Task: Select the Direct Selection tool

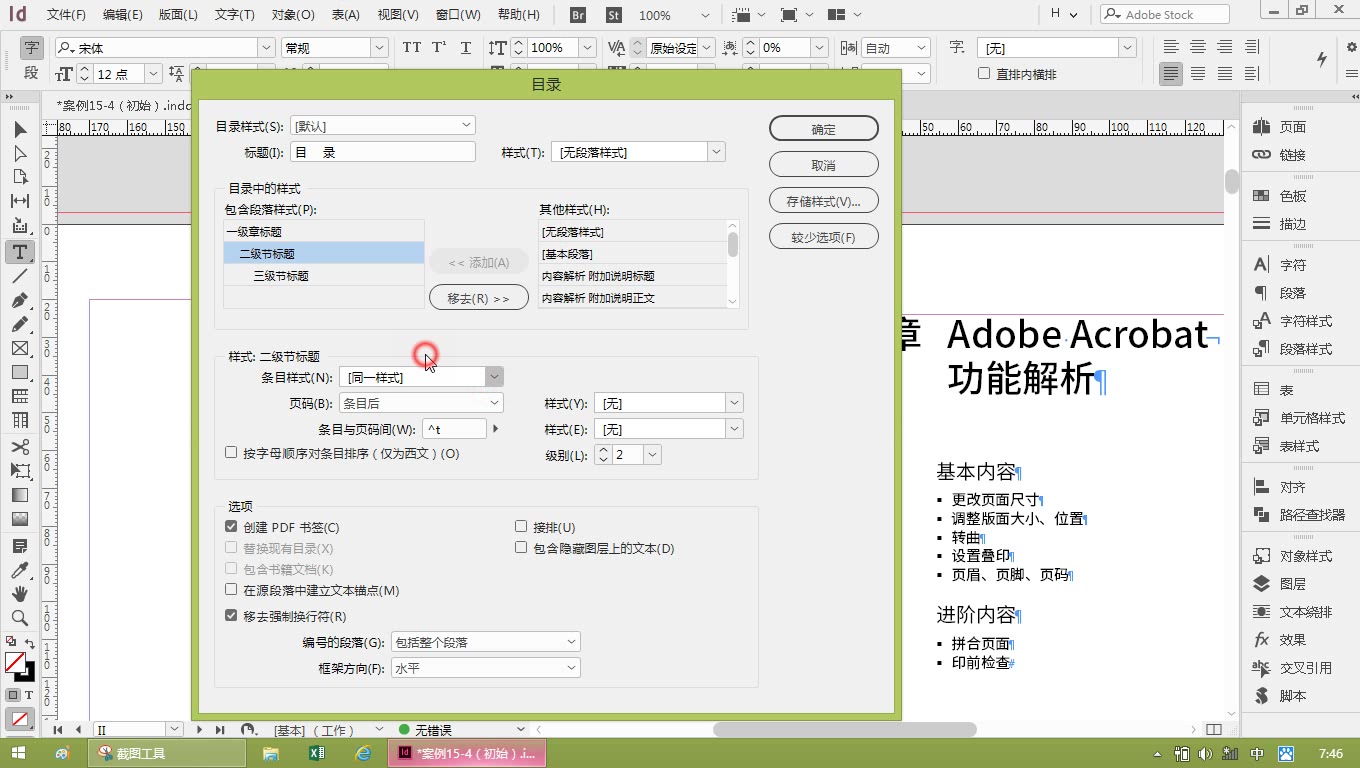Action: [19, 153]
